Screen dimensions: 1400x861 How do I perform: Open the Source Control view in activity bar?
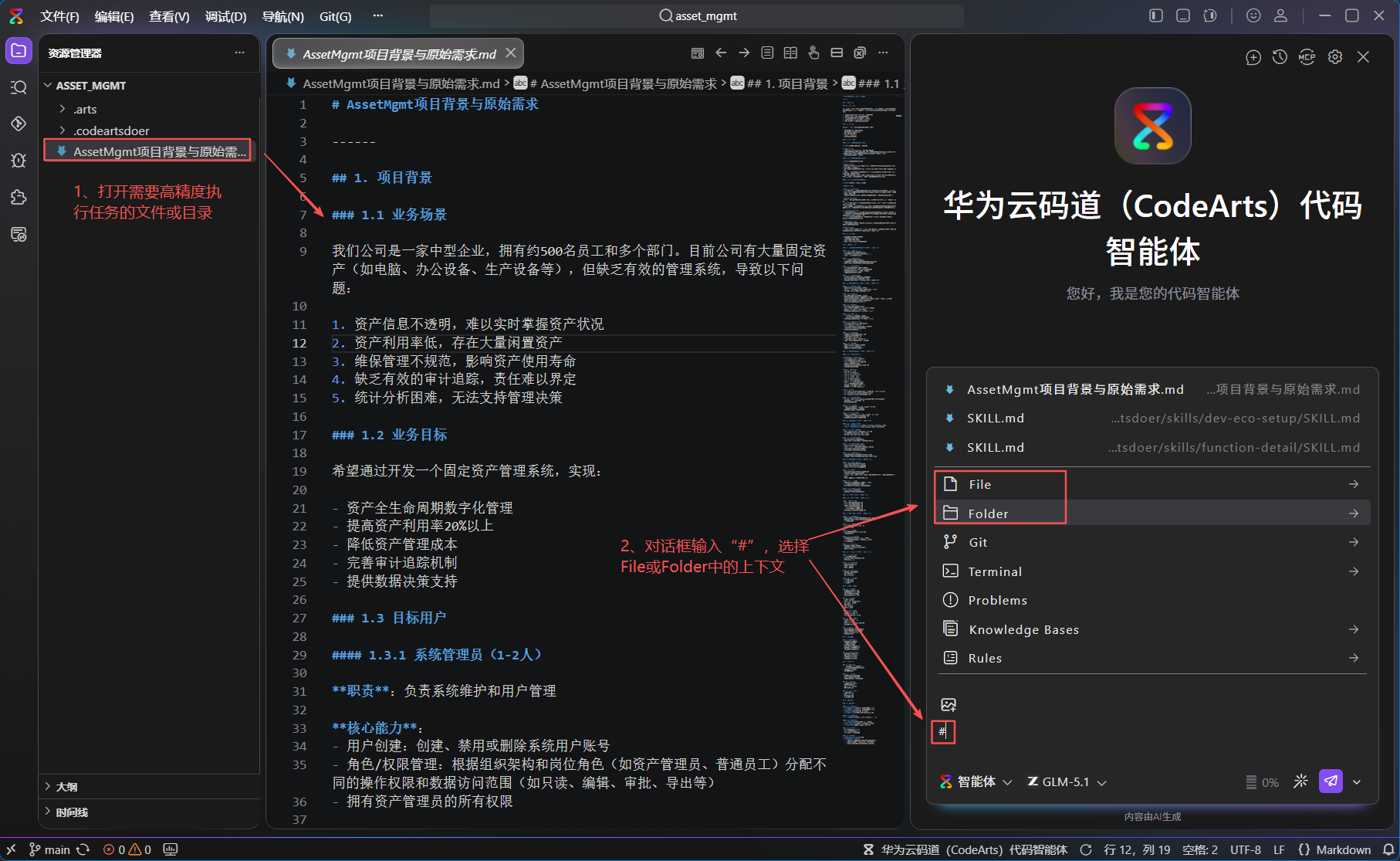tap(19, 124)
